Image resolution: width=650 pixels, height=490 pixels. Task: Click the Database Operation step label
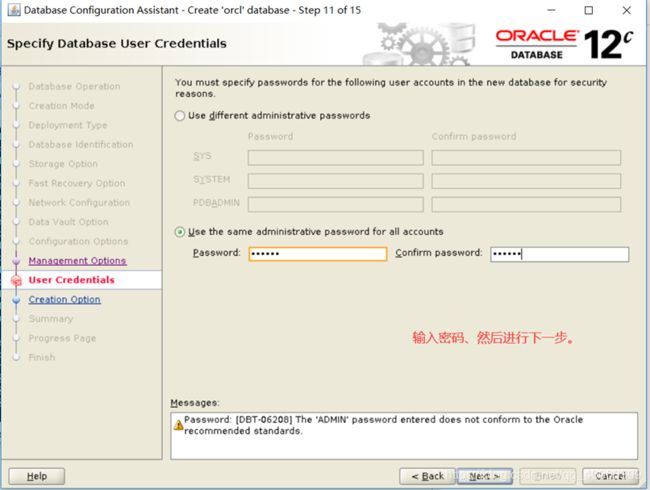pyautogui.click(x=74, y=86)
